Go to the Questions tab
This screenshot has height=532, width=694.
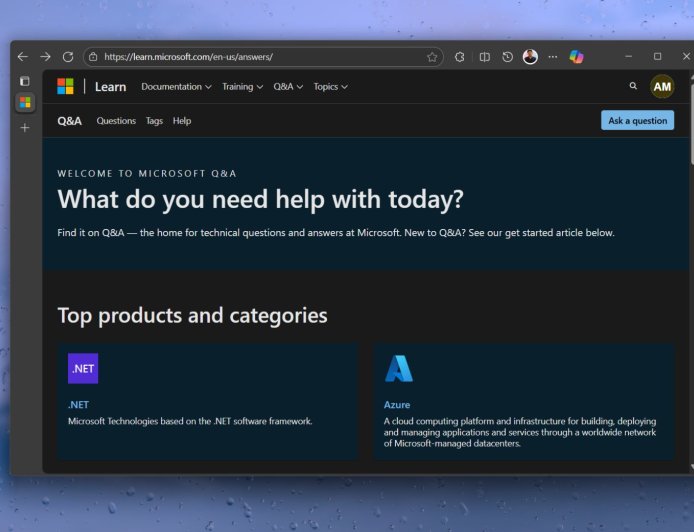(116, 121)
